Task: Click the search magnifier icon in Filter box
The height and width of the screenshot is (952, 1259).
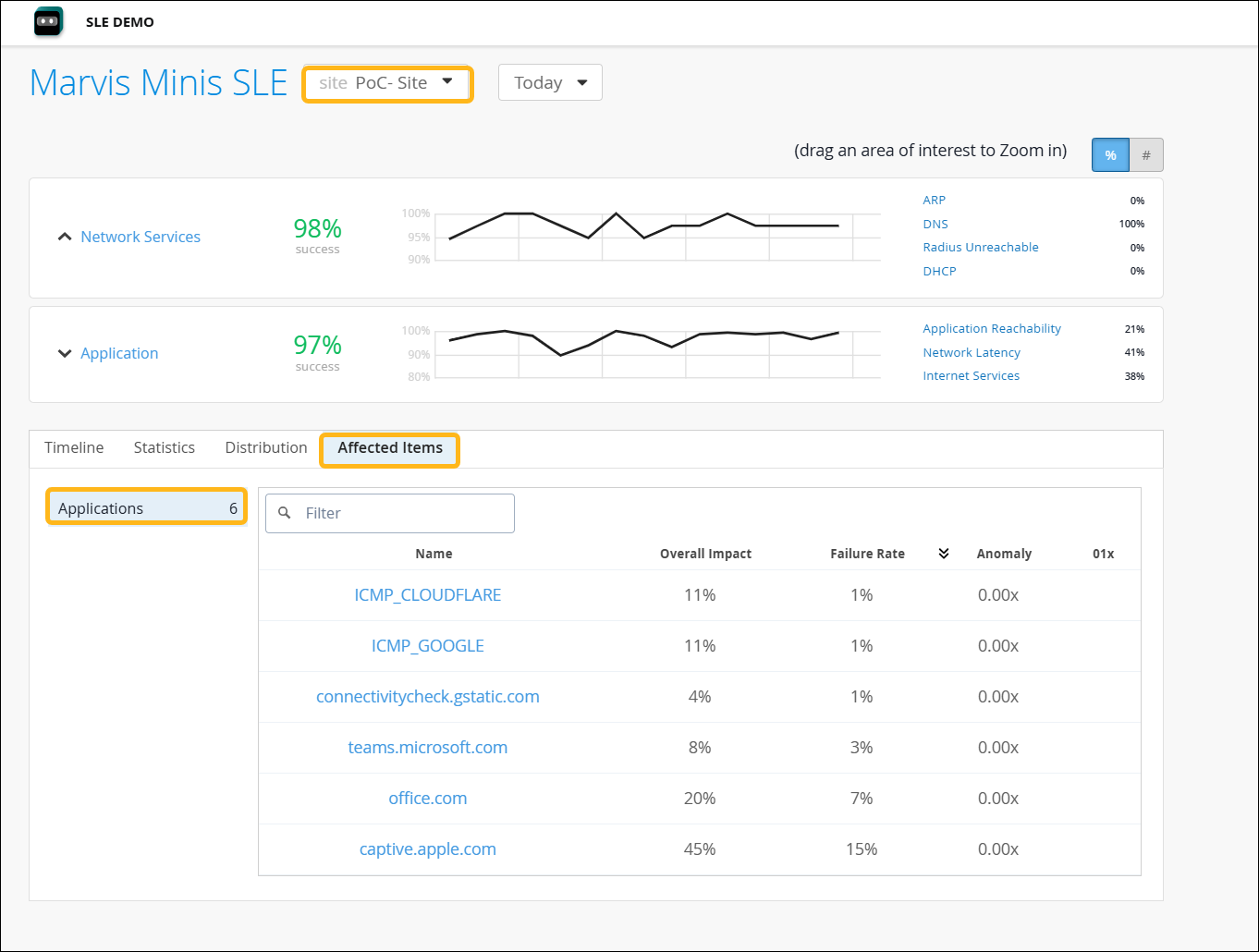Action: click(x=284, y=513)
